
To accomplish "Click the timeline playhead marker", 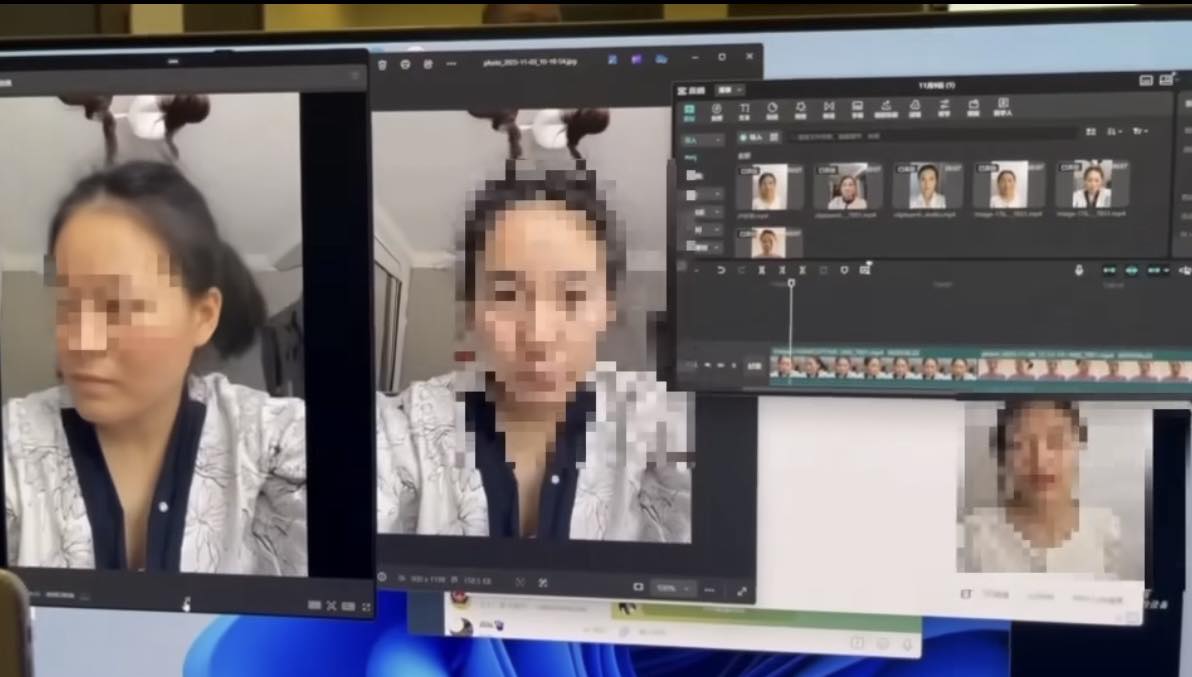I will pyautogui.click(x=790, y=284).
